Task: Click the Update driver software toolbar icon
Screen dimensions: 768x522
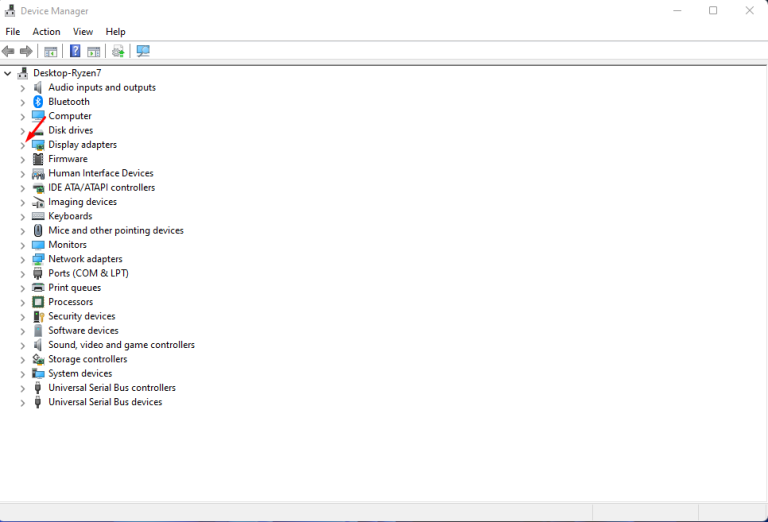Action: click(118, 51)
